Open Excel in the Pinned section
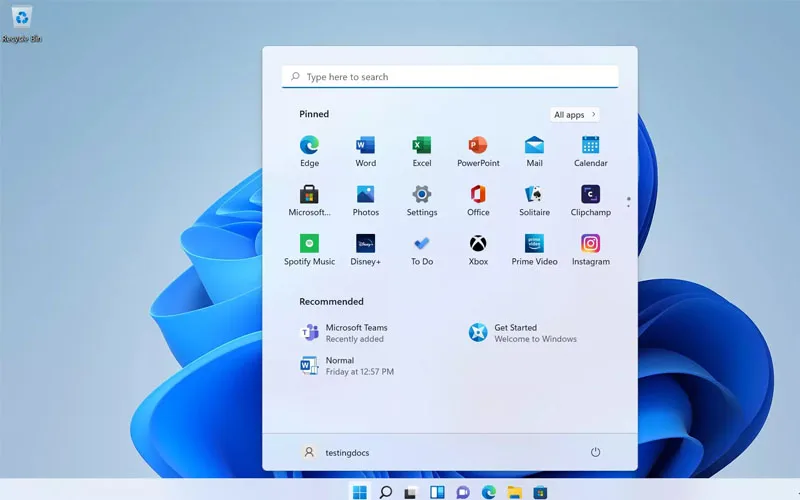 click(x=421, y=151)
